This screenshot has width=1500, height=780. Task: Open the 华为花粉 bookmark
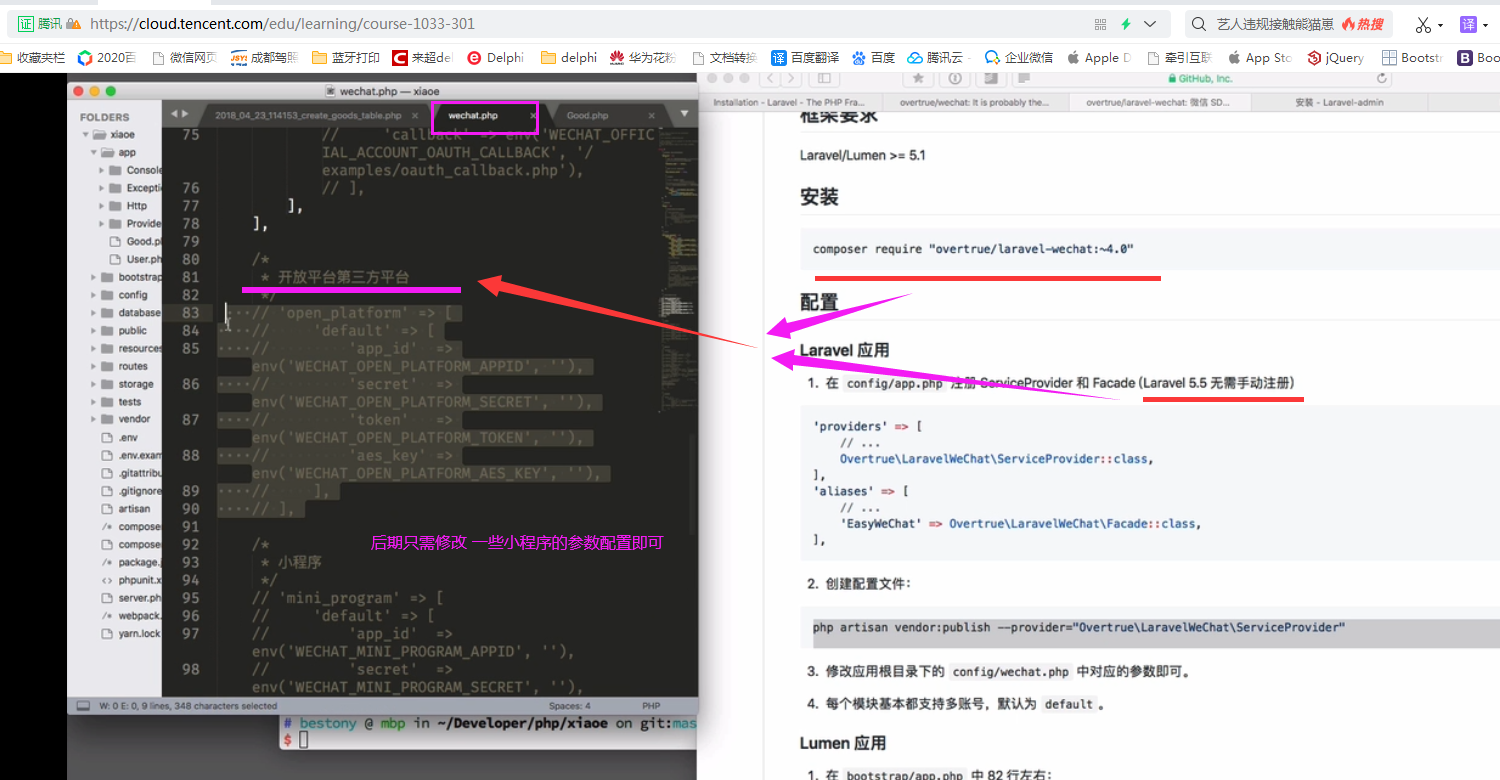click(643, 58)
